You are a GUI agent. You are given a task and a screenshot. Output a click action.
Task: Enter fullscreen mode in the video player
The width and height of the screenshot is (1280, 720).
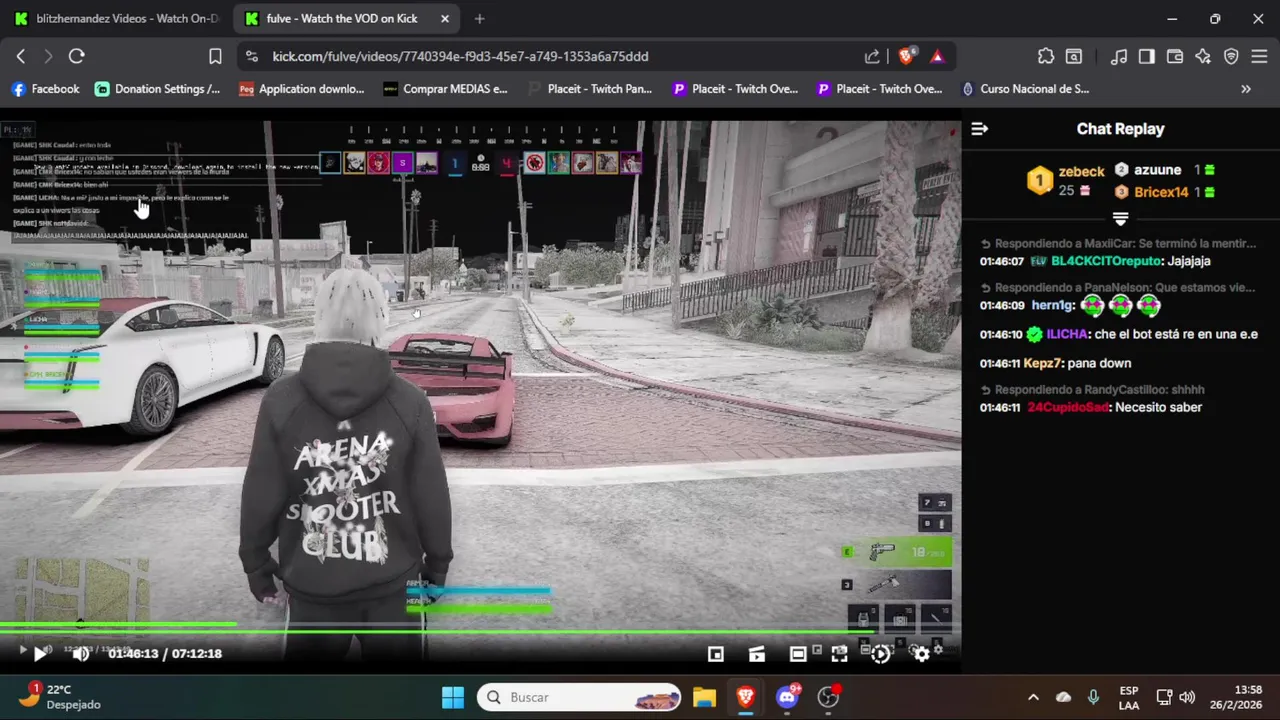839,653
